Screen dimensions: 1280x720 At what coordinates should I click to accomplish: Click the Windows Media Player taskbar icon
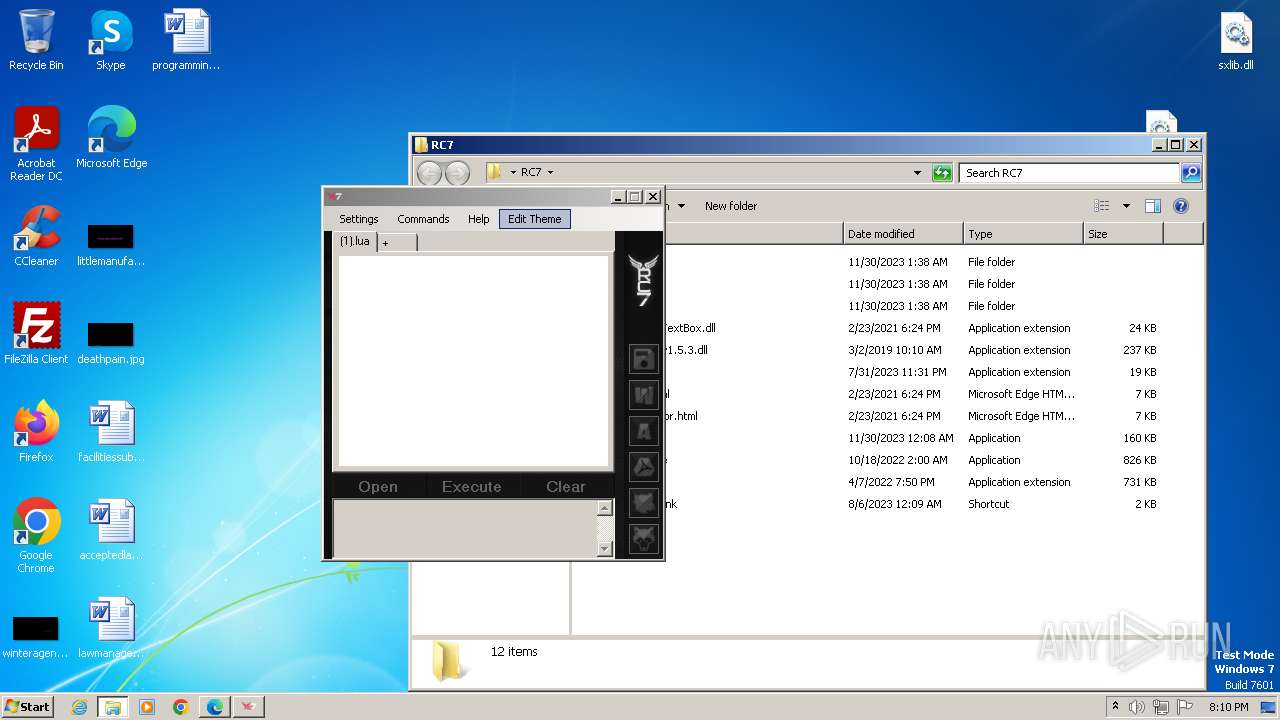coord(147,707)
